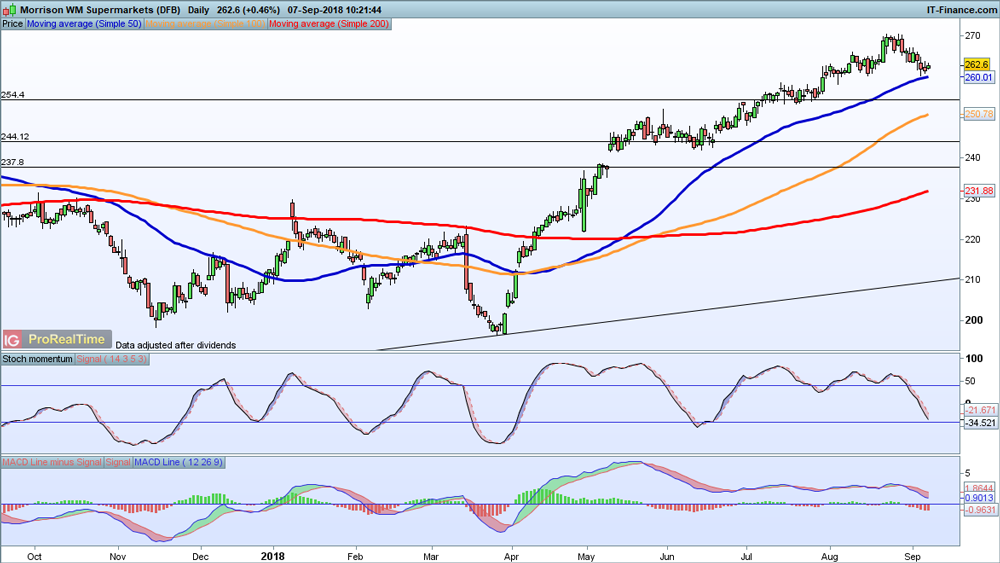Click the 270 price axis label
Image resolution: width=1000 pixels, height=563 pixels.
point(972,36)
